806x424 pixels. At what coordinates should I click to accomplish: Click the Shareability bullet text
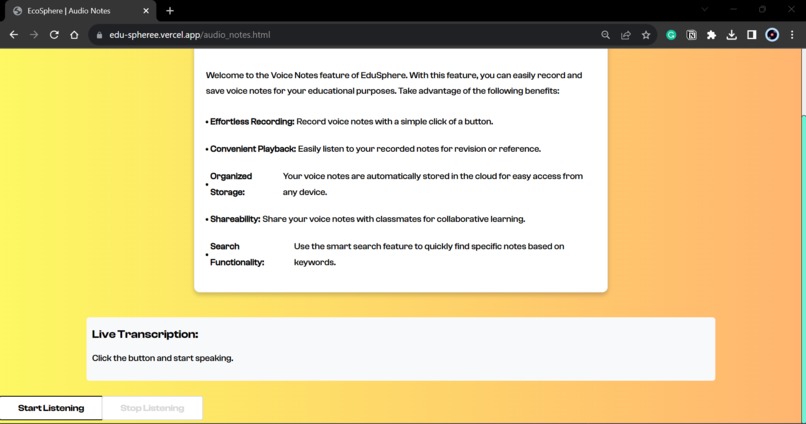coord(365,219)
